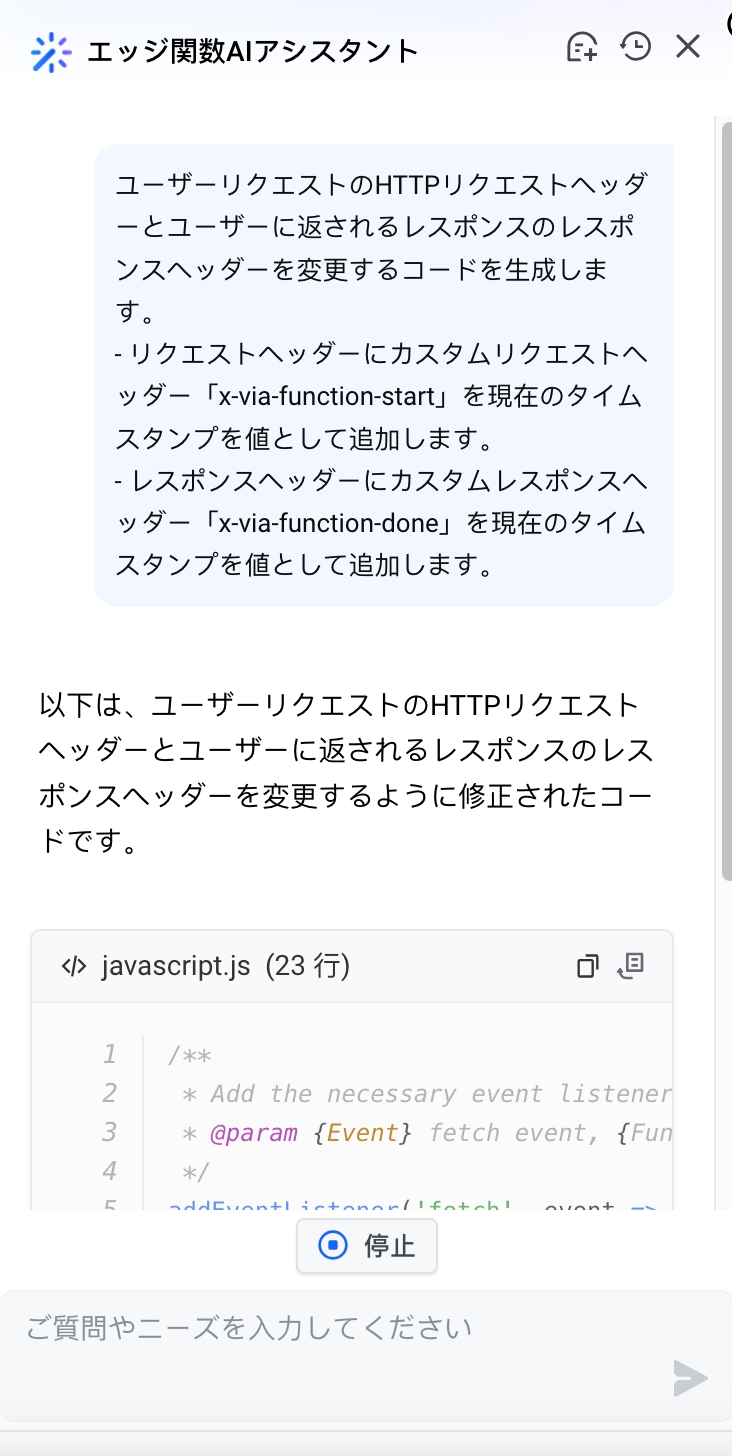Screen dimensions: 732x1456
Task: Click the javascript.js file name label
Action: [x=176, y=967]
